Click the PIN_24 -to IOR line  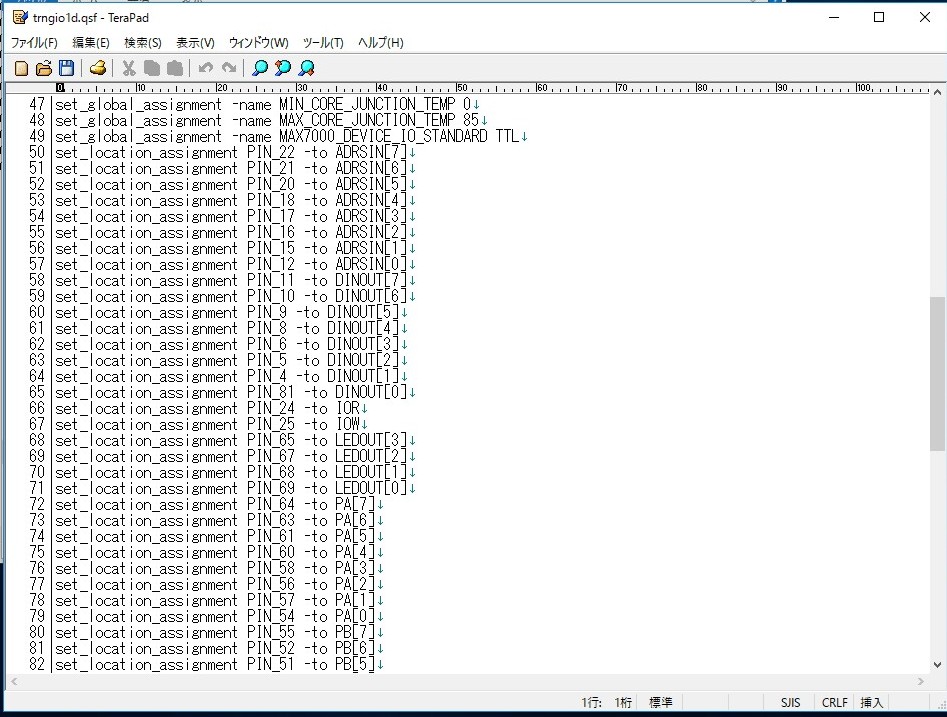point(207,408)
